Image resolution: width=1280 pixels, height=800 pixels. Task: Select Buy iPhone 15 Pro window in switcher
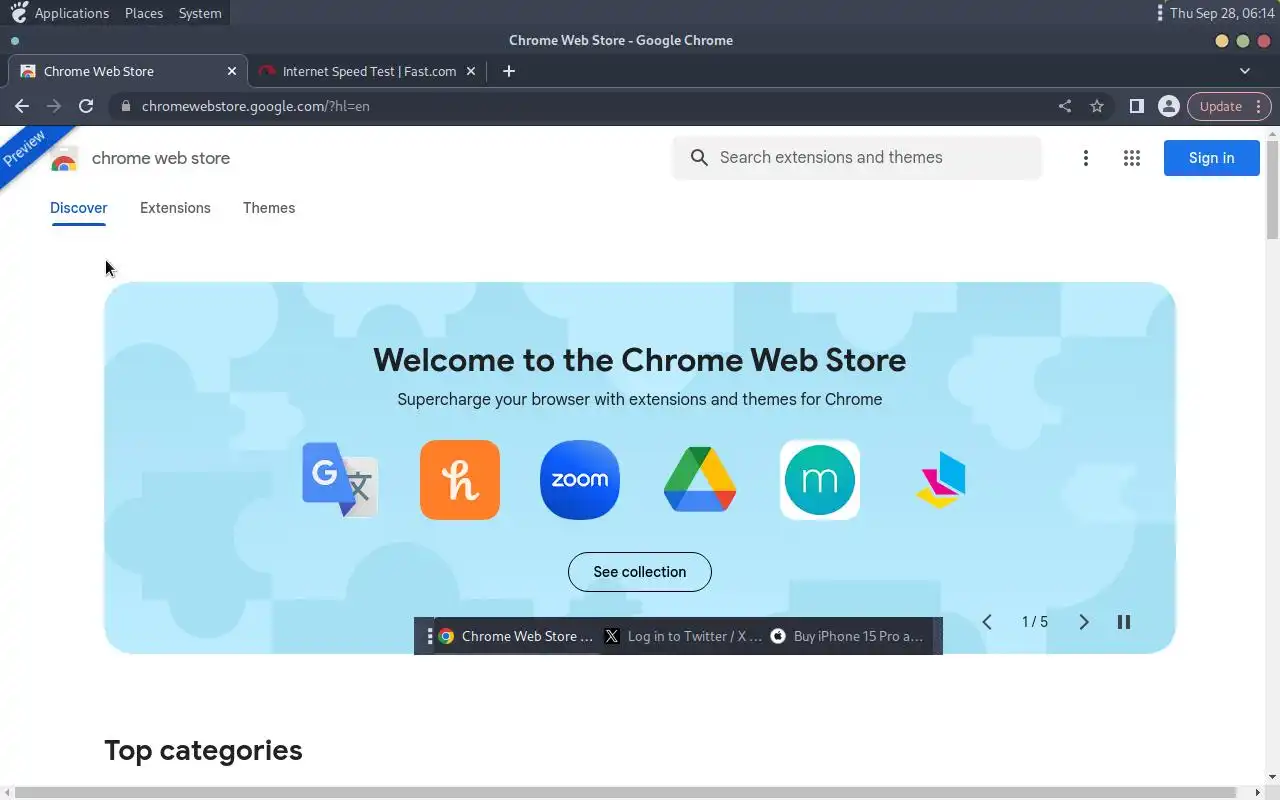848,636
